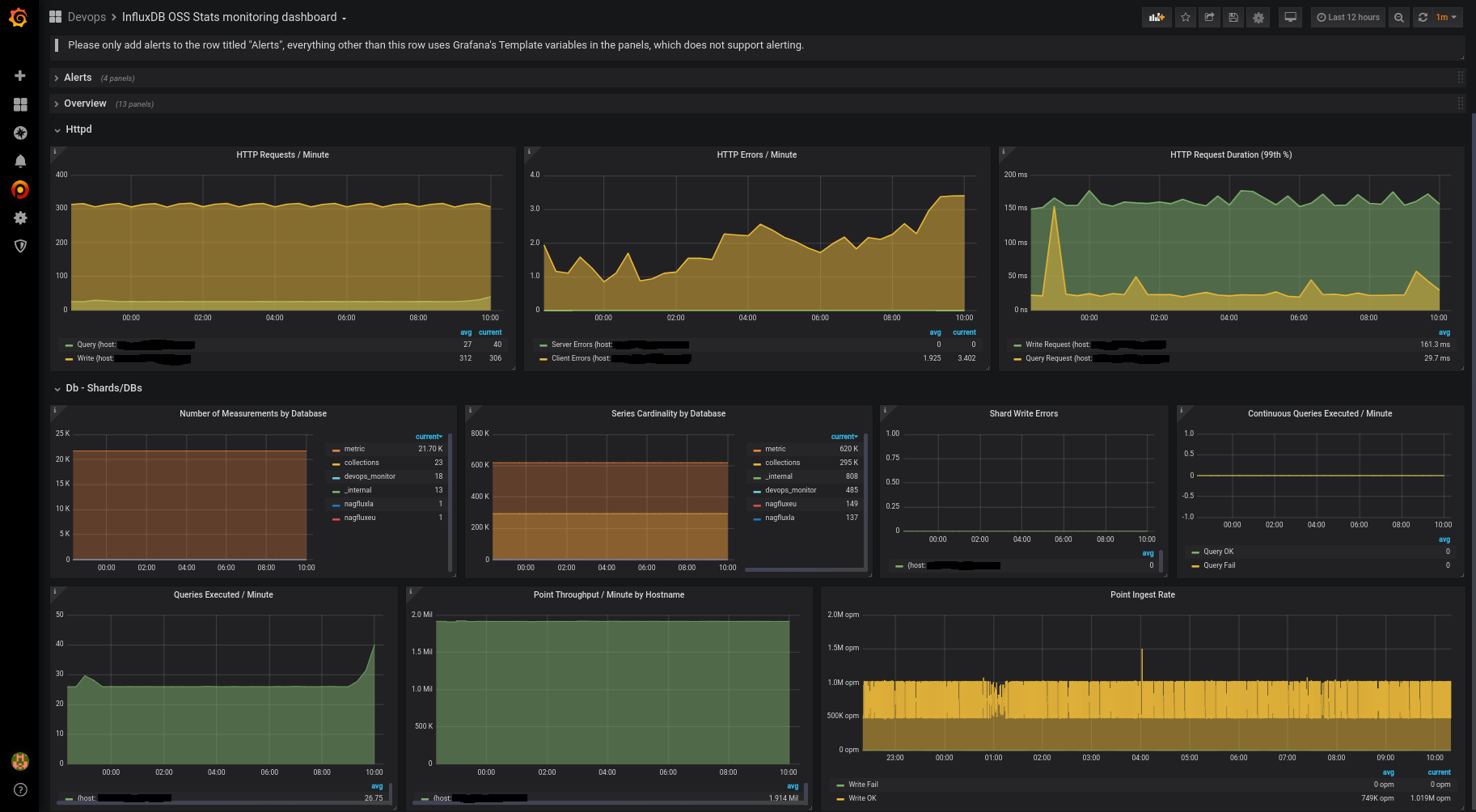
Task: Go to Devops folder breadcrumb
Action: tap(87, 17)
